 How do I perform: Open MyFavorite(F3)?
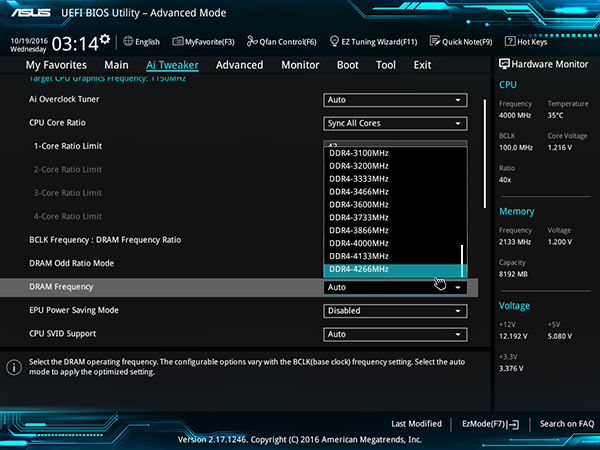(204, 41)
